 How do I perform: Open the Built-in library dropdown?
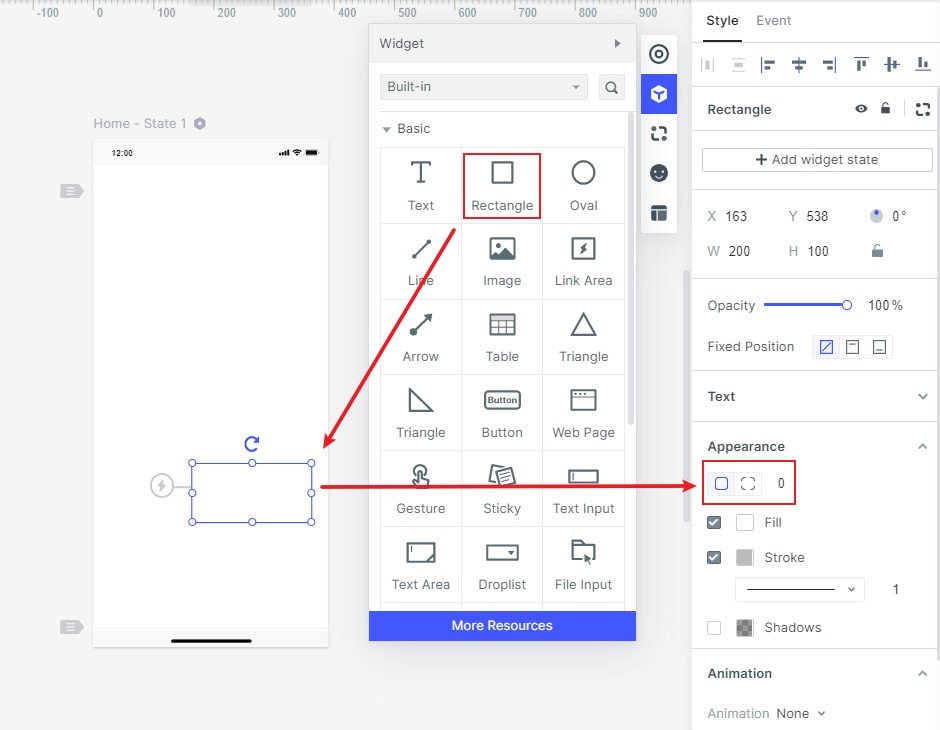coord(483,87)
